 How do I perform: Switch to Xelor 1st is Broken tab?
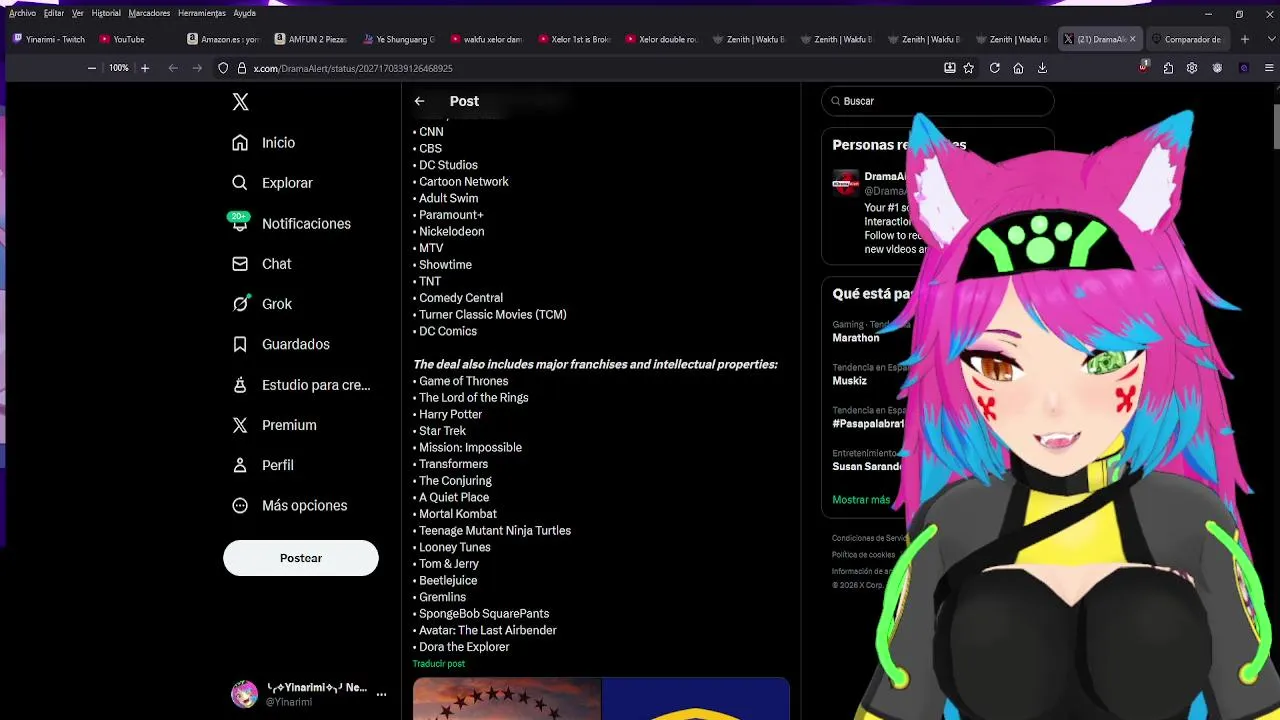coord(576,39)
